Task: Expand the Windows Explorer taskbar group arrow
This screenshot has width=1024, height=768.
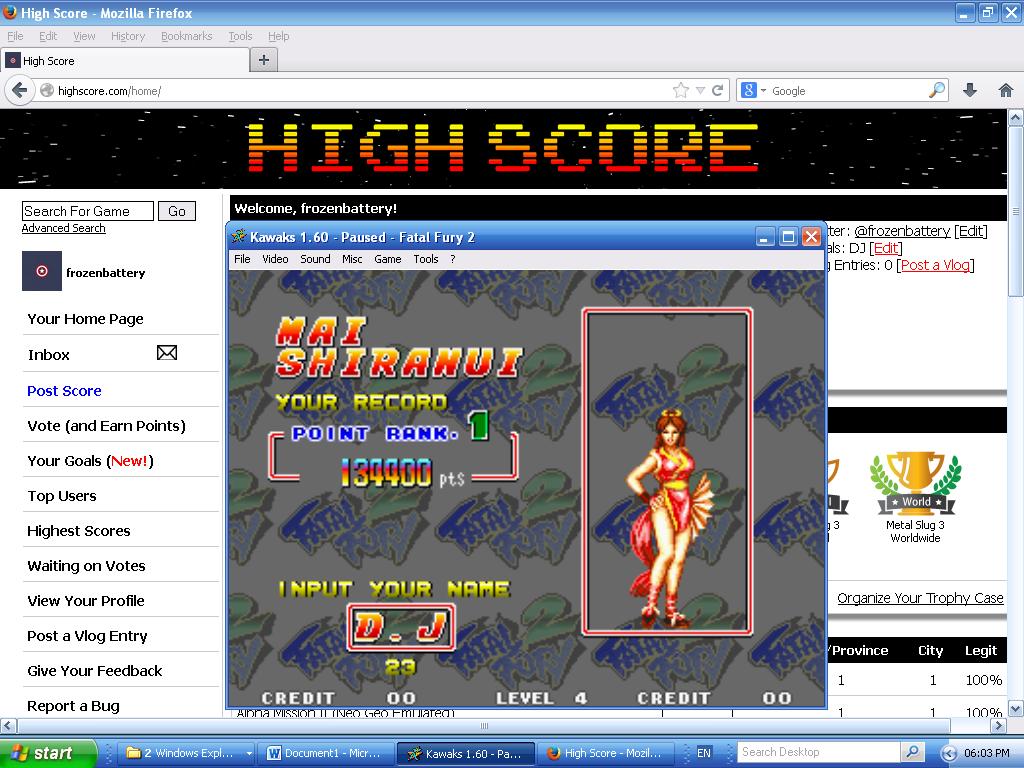Action: (249, 753)
